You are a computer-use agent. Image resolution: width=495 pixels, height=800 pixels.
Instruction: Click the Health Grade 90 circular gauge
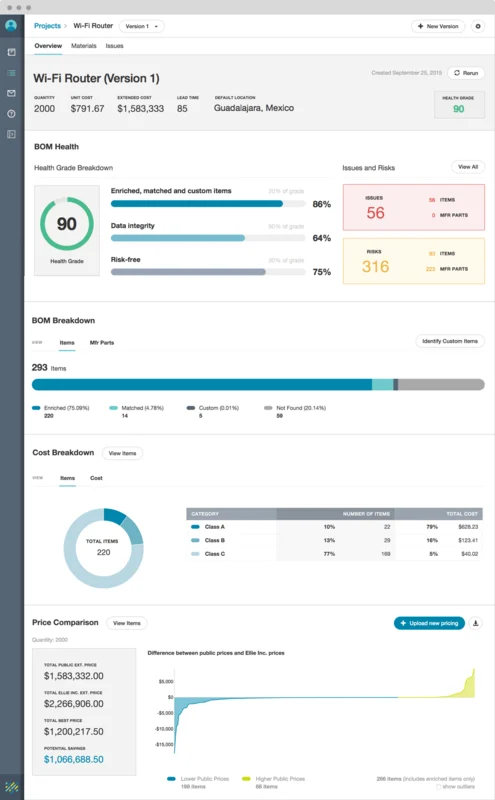click(67, 224)
